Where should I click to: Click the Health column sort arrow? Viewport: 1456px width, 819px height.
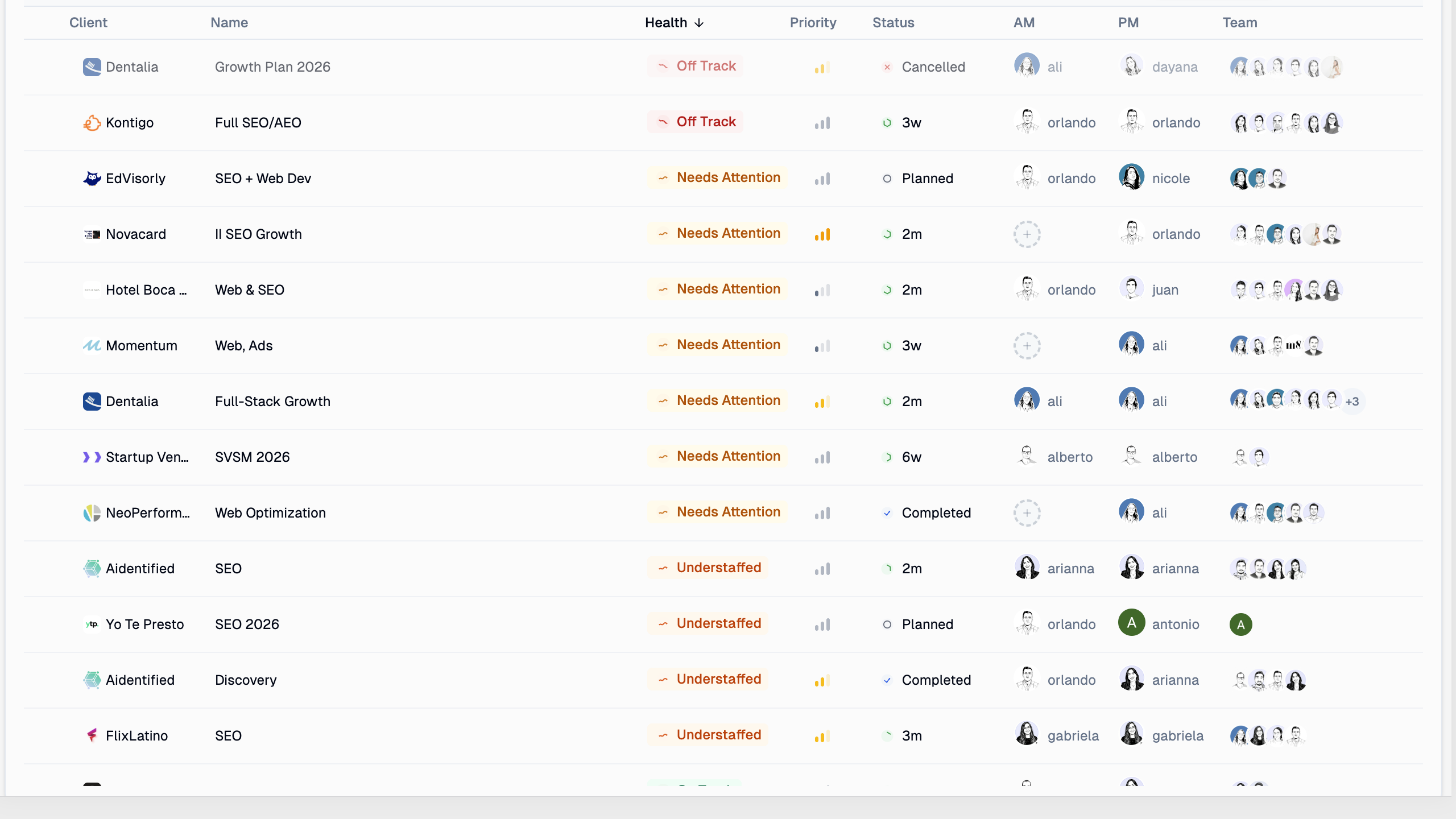(x=698, y=23)
